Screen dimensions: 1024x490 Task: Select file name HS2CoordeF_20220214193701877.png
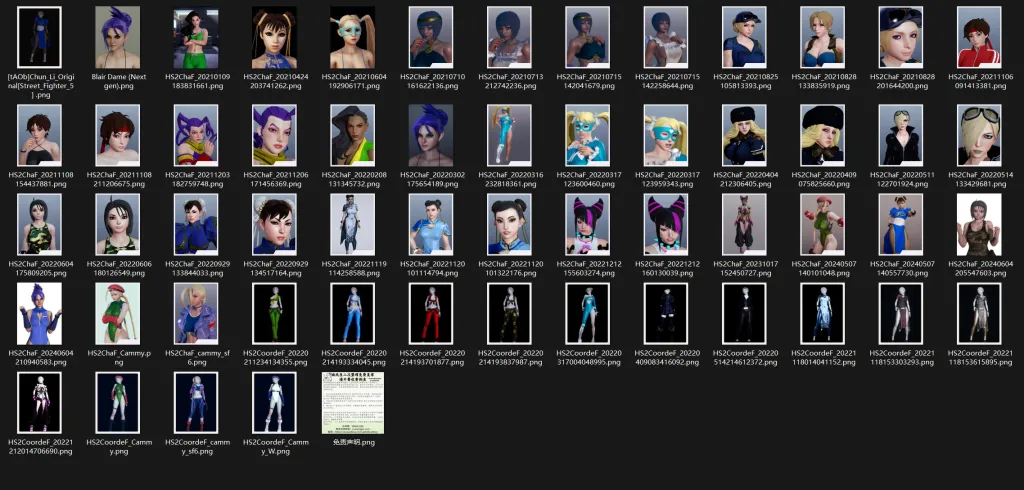point(431,357)
